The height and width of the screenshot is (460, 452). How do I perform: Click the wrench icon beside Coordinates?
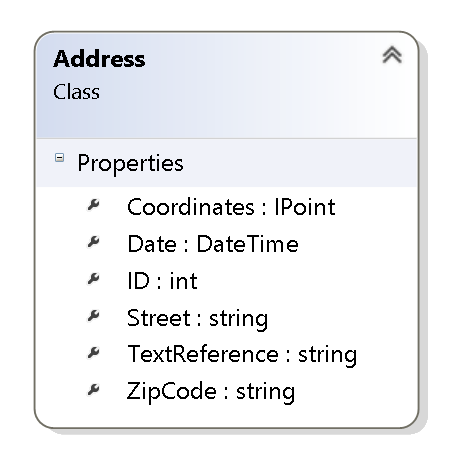pyautogui.click(x=94, y=205)
